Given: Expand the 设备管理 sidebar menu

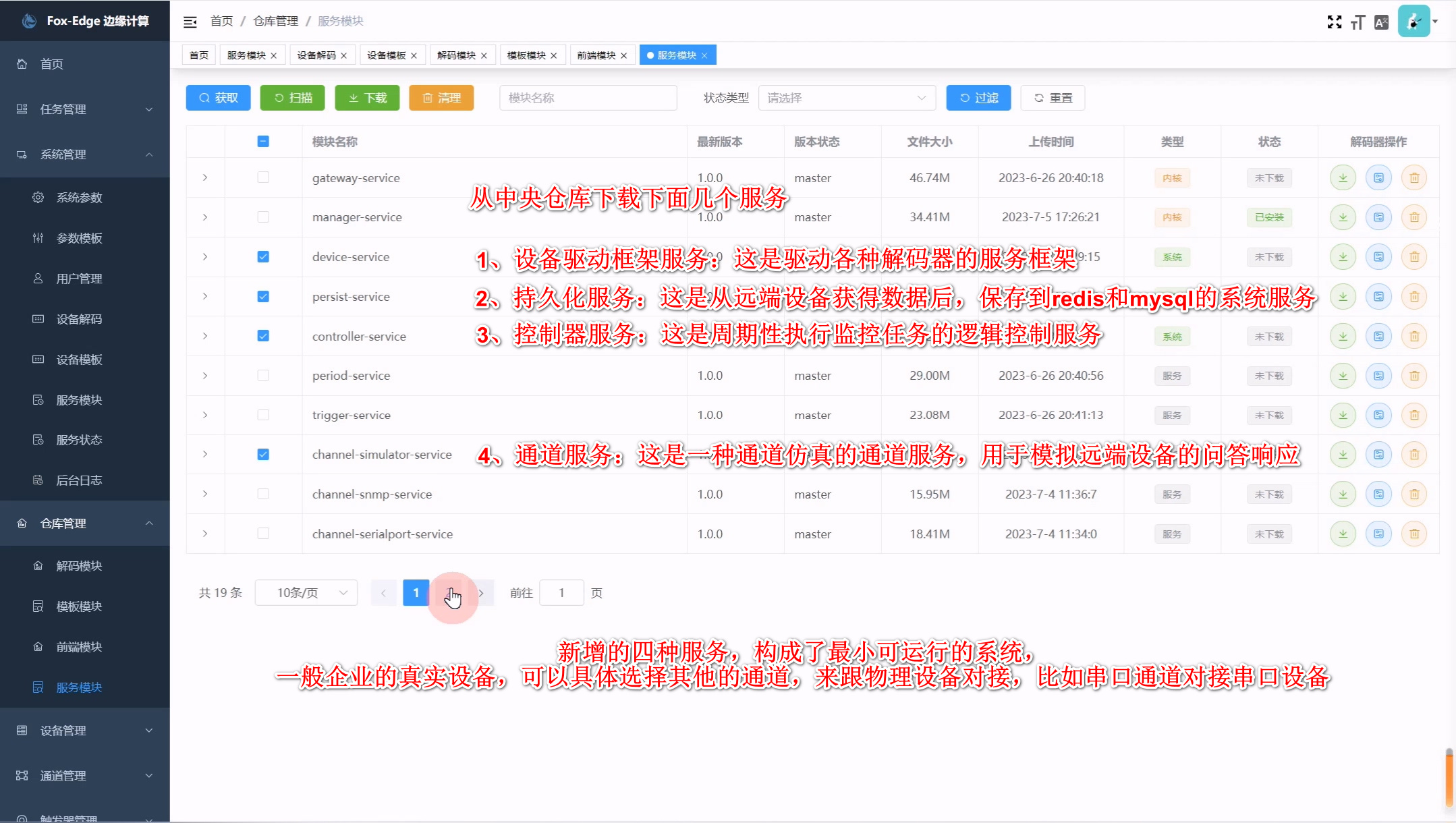Looking at the screenshot, I should coord(85,731).
